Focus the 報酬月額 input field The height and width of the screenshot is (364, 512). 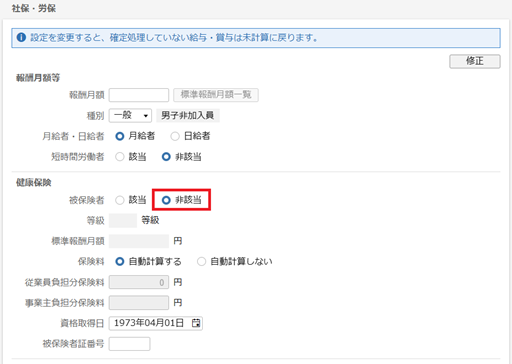point(139,95)
